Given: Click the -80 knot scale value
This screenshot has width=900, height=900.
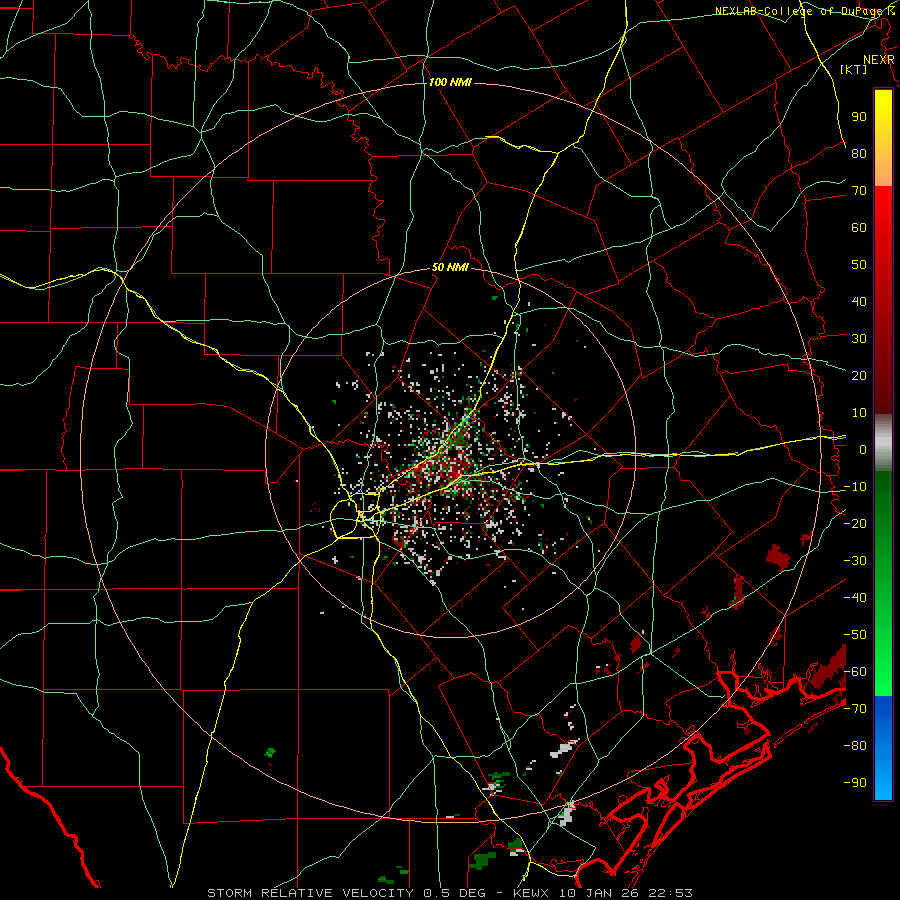Looking at the screenshot, I should point(855,746).
